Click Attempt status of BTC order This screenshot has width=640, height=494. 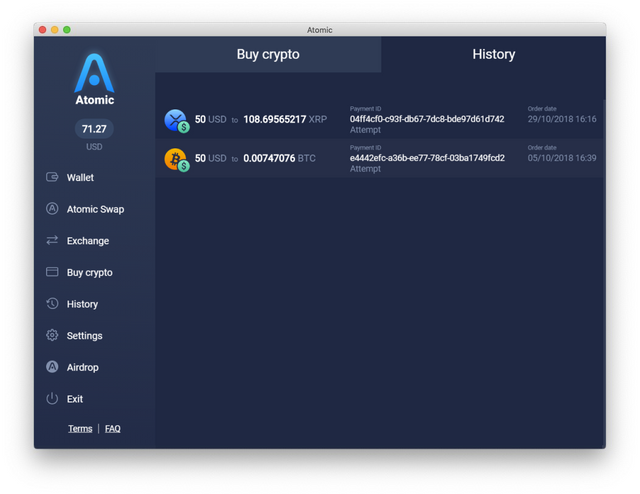click(x=365, y=169)
